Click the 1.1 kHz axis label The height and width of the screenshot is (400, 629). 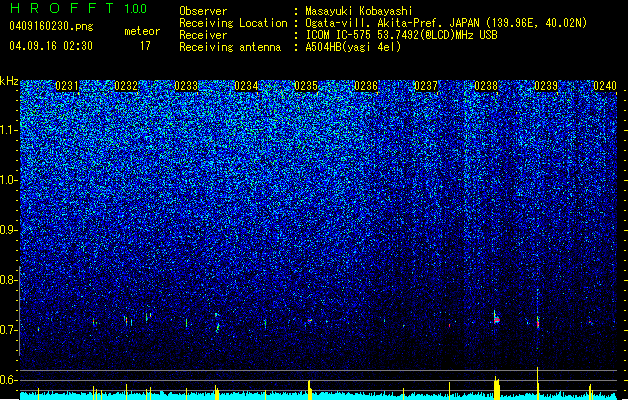pyautogui.click(x=8, y=130)
